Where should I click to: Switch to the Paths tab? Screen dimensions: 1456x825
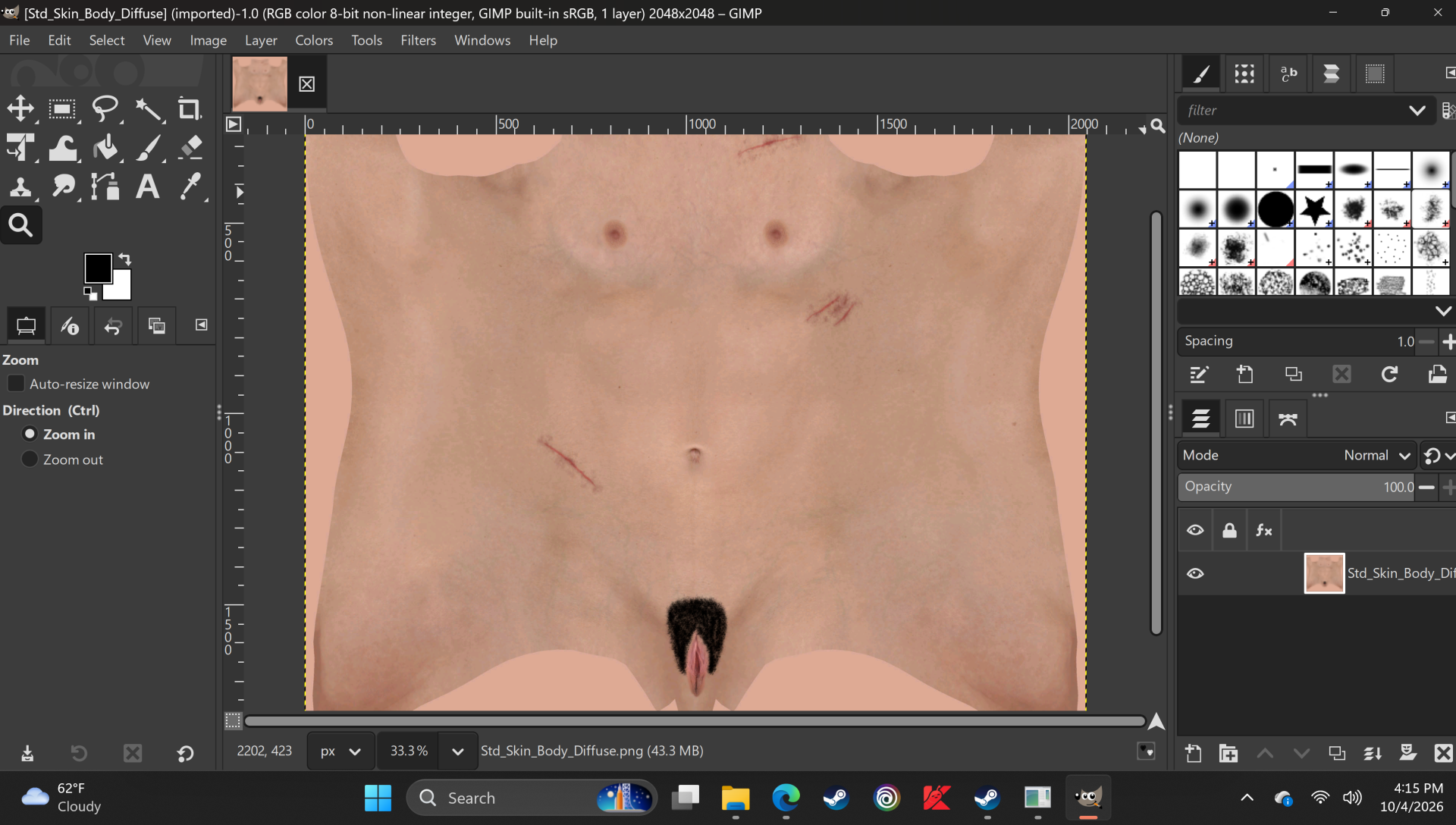[x=1288, y=419]
